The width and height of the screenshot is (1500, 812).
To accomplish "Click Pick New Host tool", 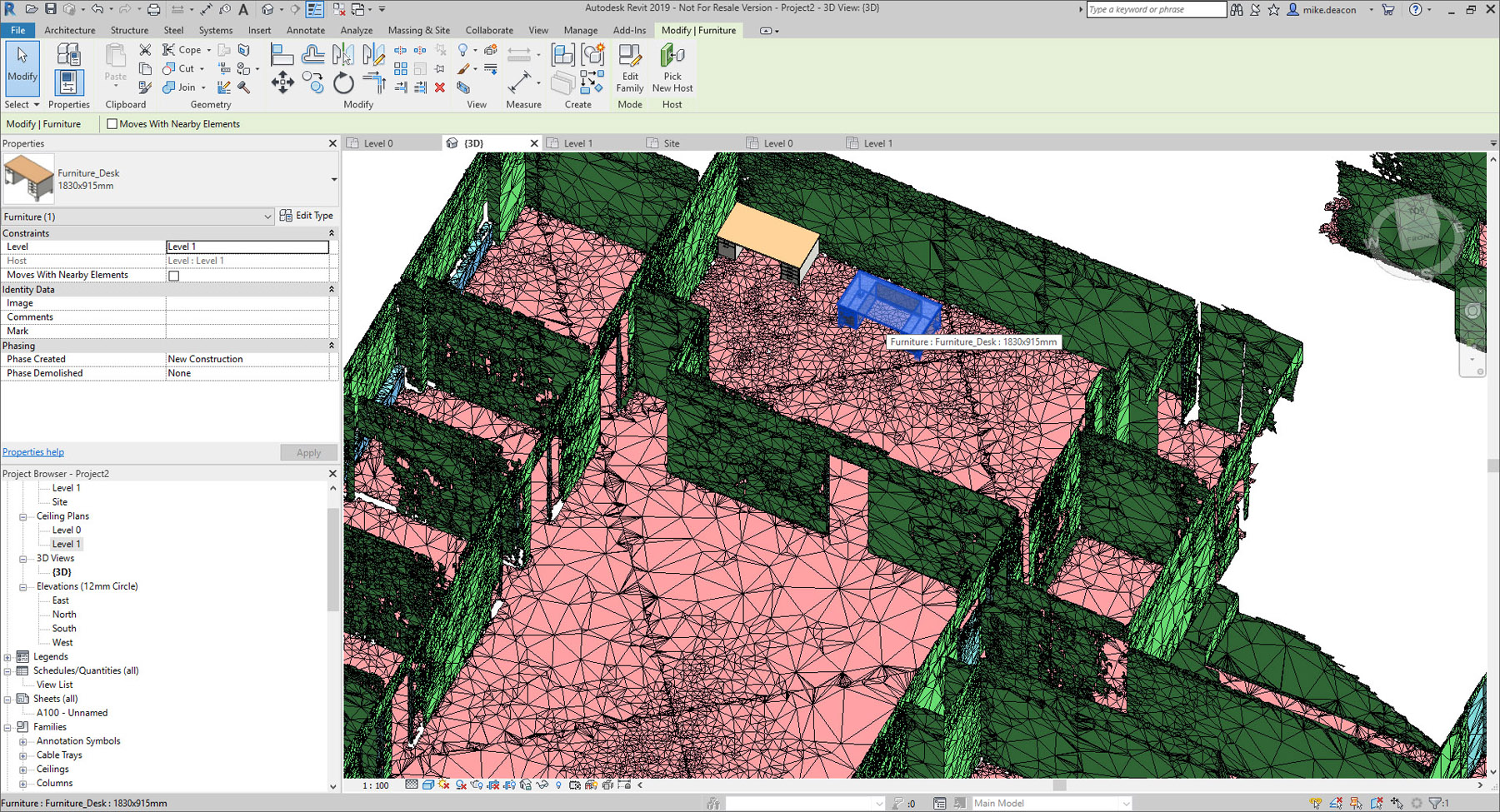I will [x=672, y=68].
